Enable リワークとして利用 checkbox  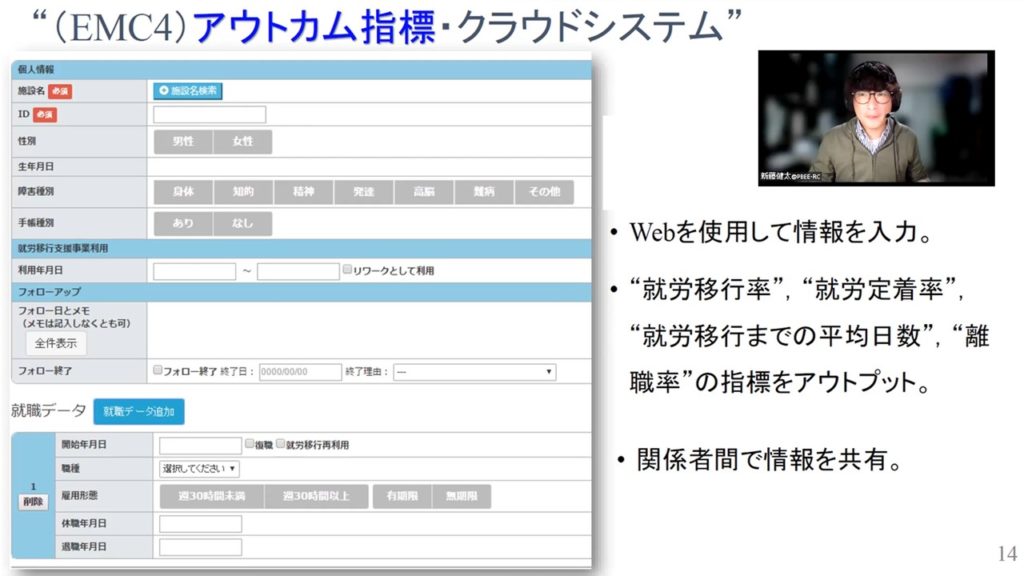[x=347, y=270]
